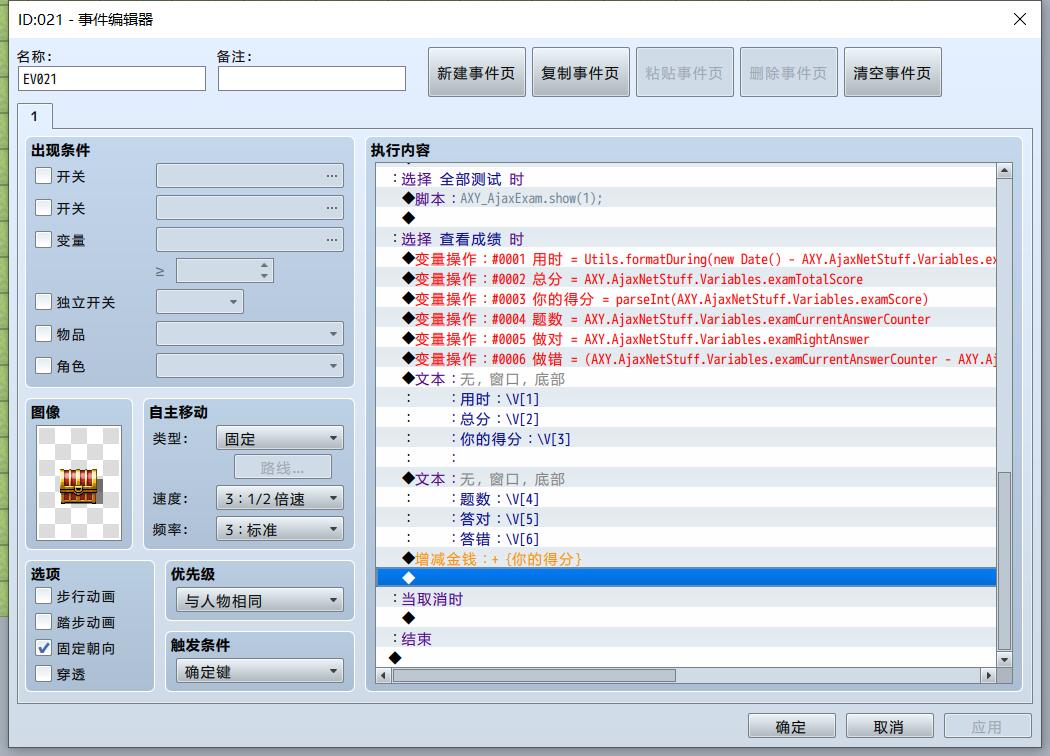This screenshot has height=756, width=1050.
Task: Open the 类型 dropdown showing 固定
Action: 280,439
